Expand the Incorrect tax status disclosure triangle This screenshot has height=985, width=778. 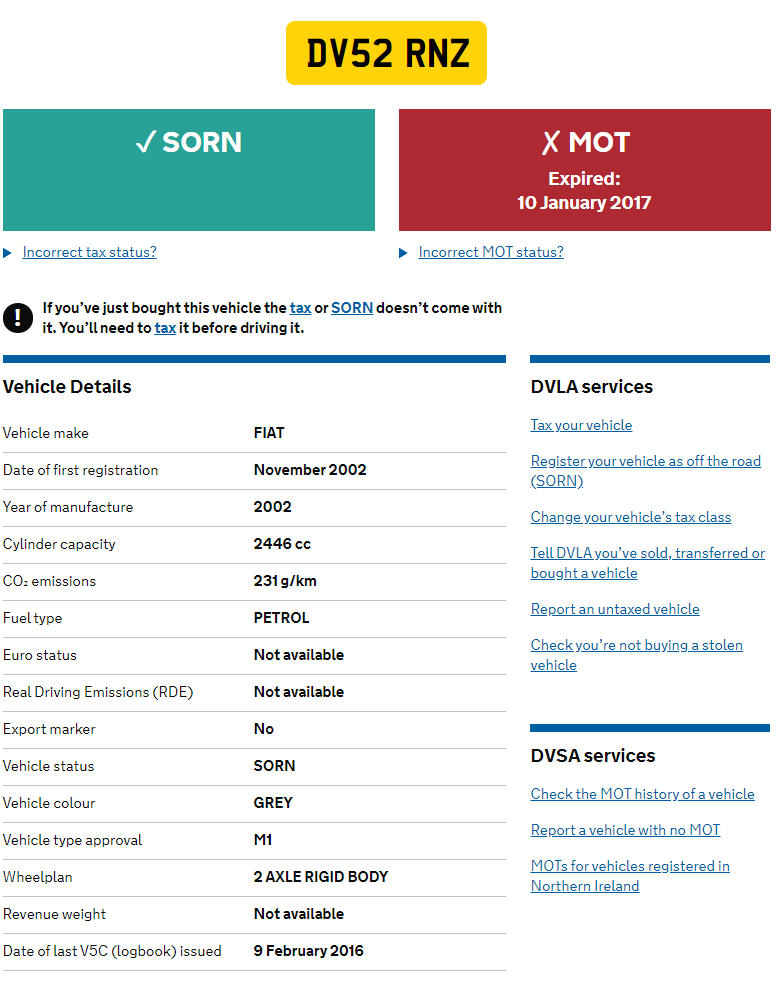pyautogui.click(x=8, y=253)
